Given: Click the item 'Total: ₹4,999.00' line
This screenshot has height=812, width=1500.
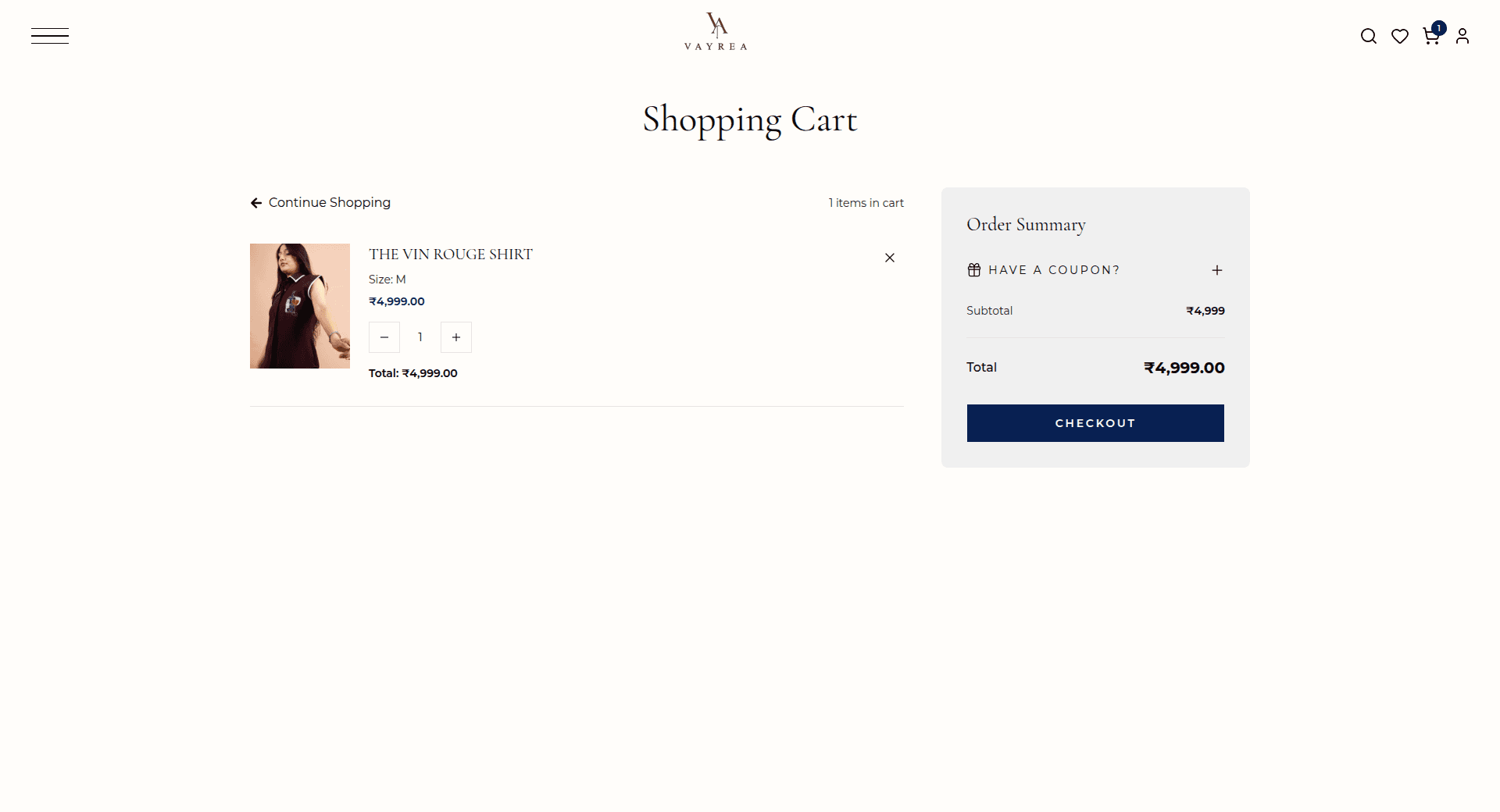Looking at the screenshot, I should 413,373.
